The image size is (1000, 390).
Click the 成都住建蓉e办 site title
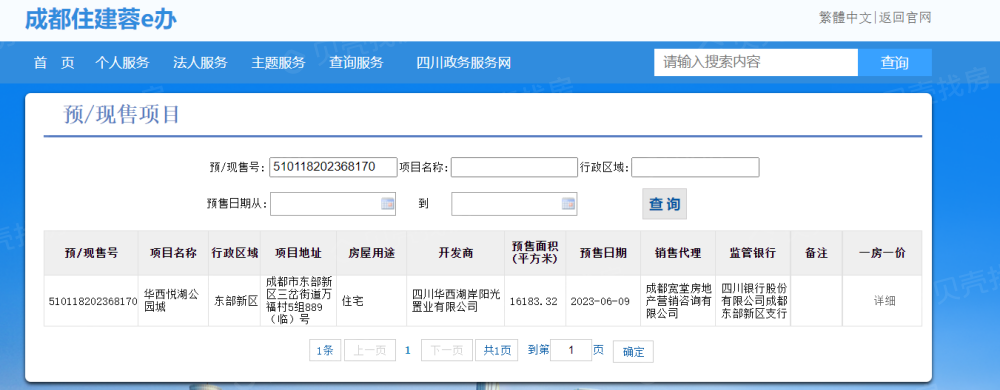coord(101,20)
